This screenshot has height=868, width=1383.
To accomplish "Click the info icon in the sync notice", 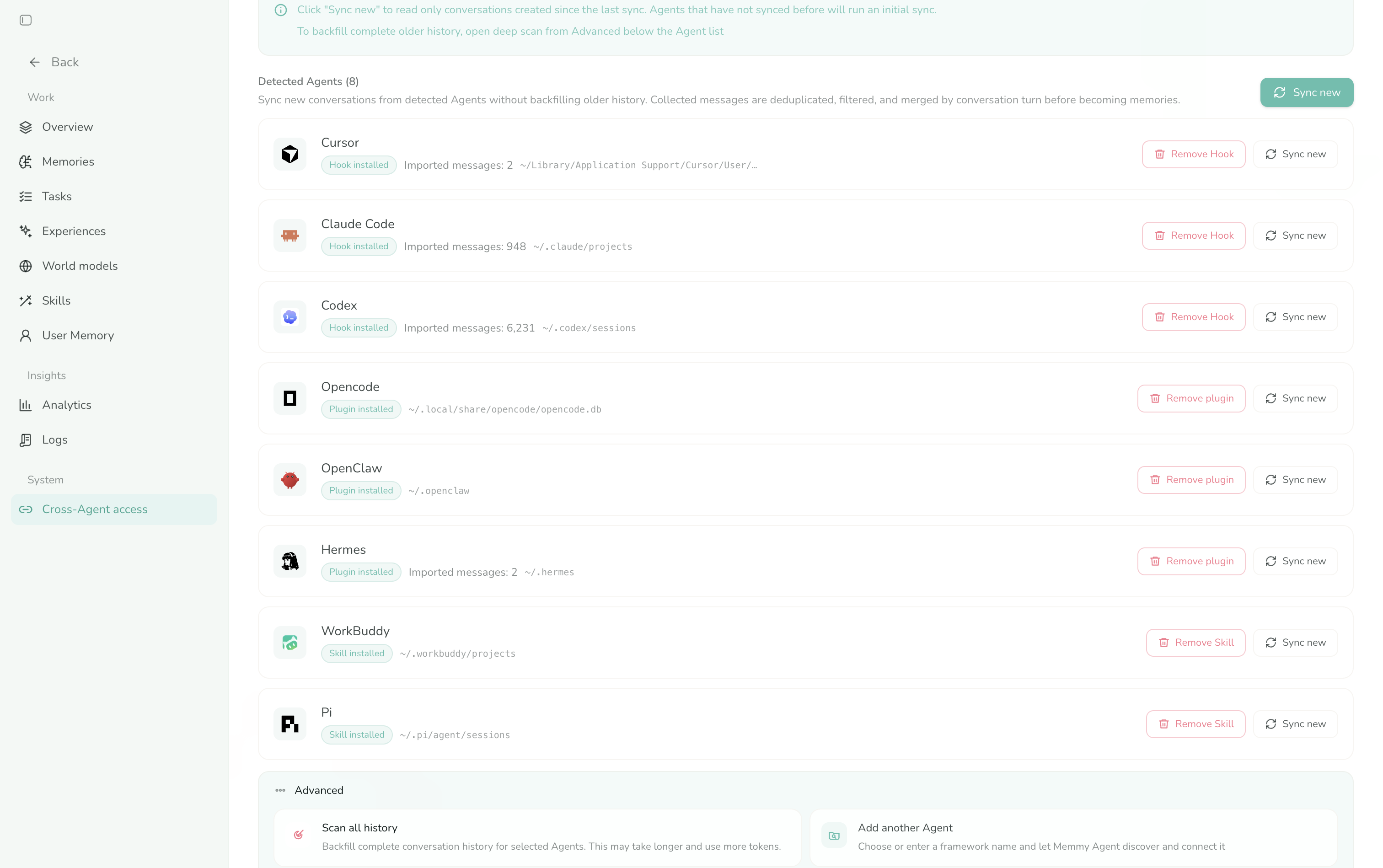I will 281,10.
